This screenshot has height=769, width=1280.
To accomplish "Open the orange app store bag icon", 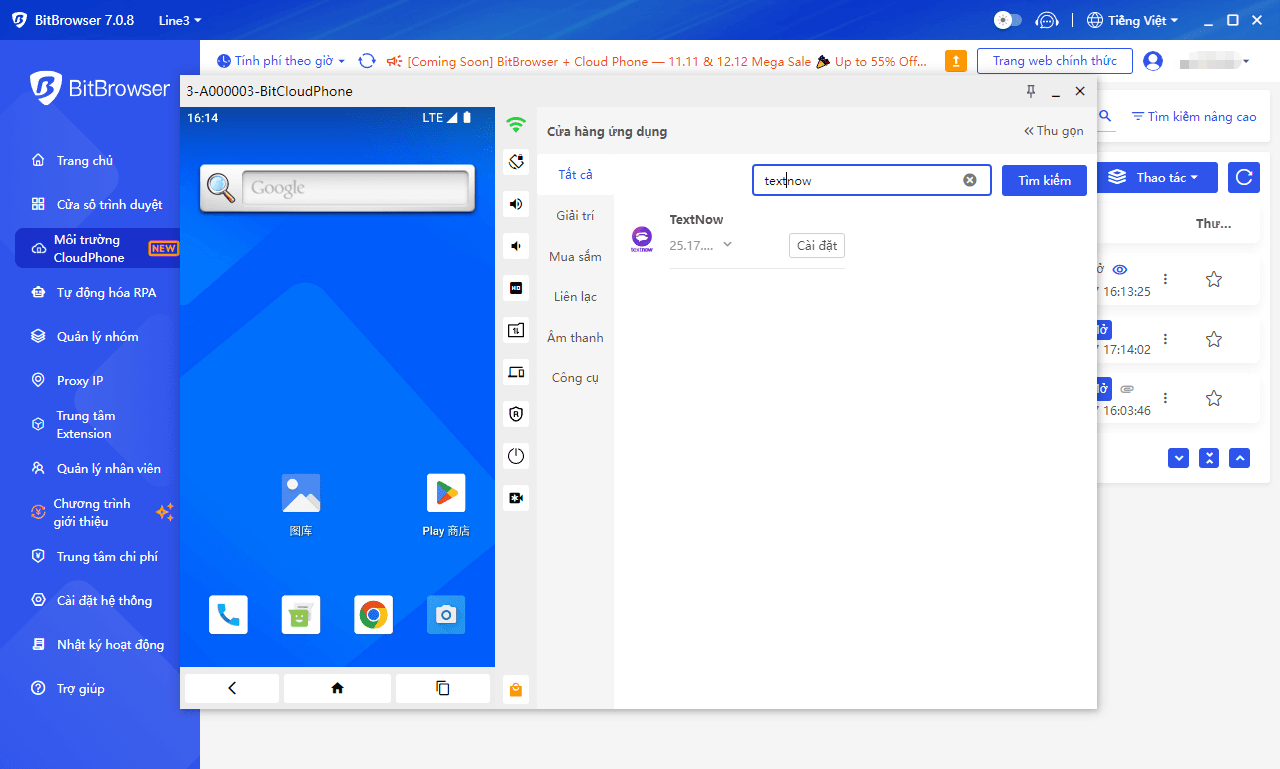I will click(516, 689).
